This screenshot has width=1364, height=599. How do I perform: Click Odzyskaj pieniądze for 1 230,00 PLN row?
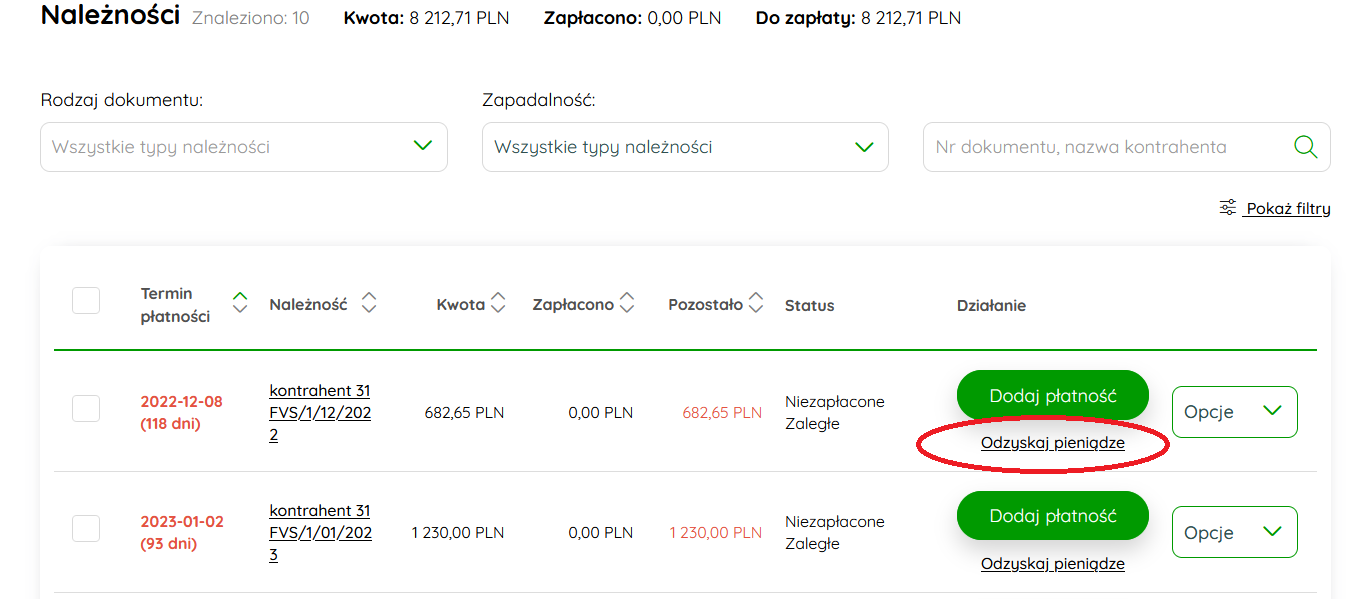(x=1053, y=564)
